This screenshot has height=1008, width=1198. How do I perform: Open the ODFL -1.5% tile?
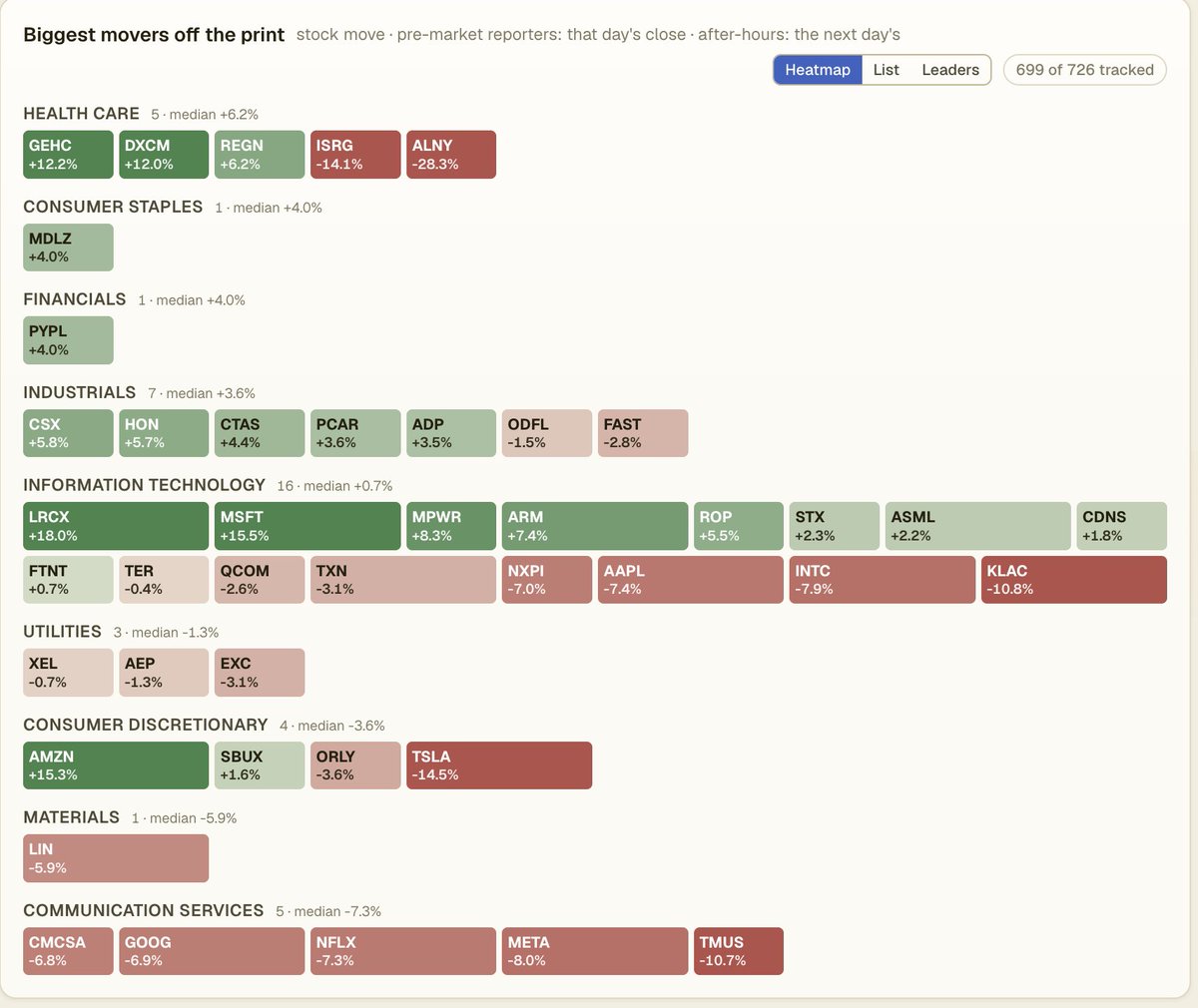(x=547, y=433)
